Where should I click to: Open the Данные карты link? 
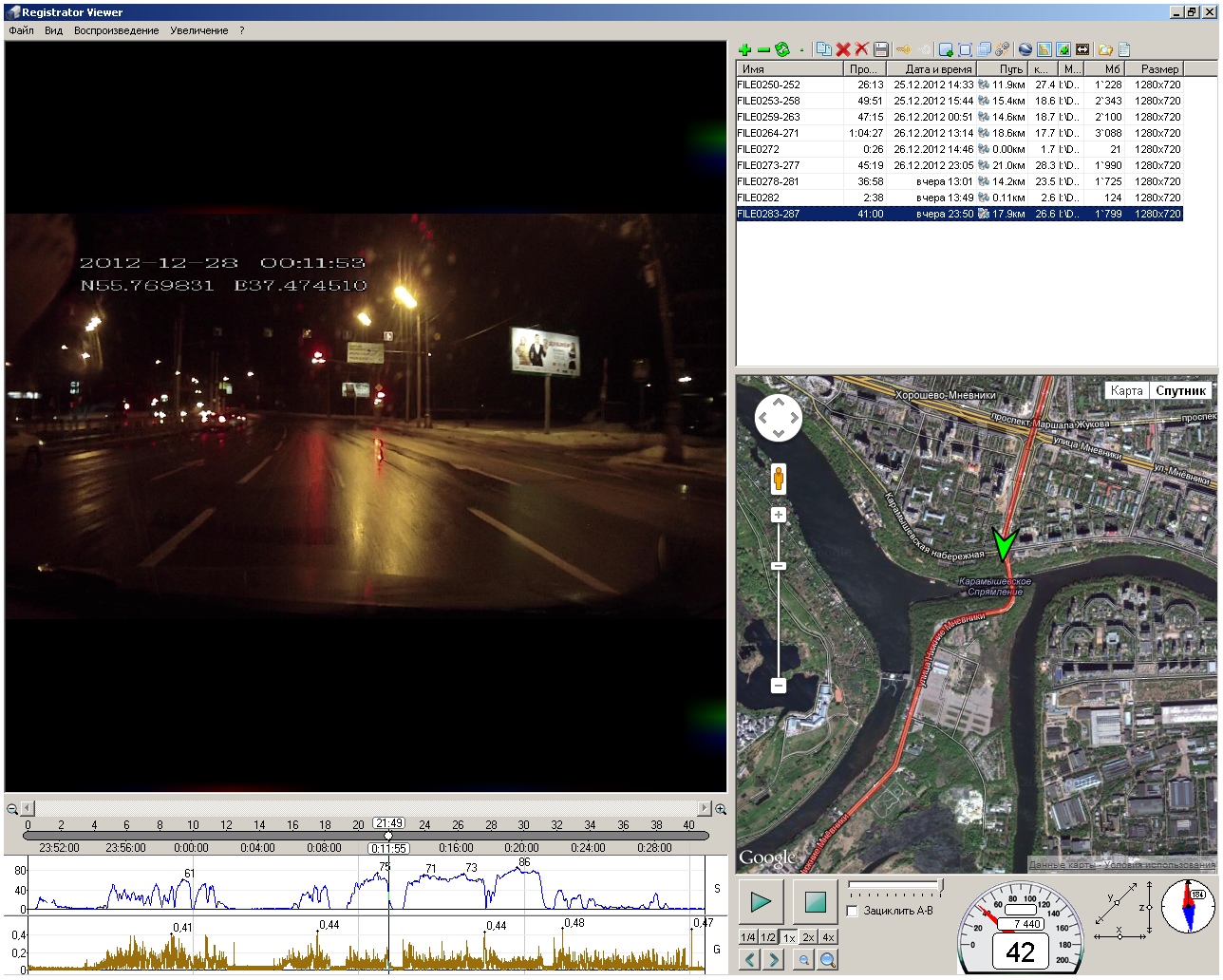tap(1062, 864)
